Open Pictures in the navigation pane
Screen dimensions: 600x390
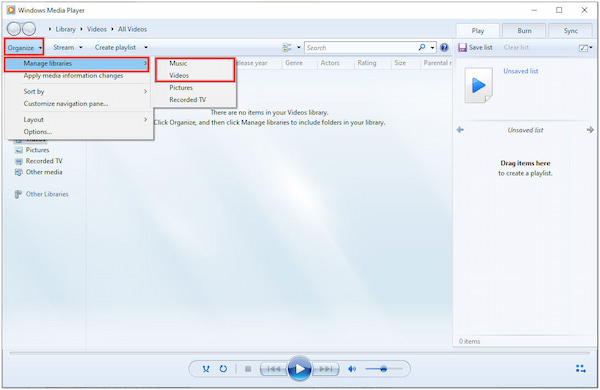point(37,150)
